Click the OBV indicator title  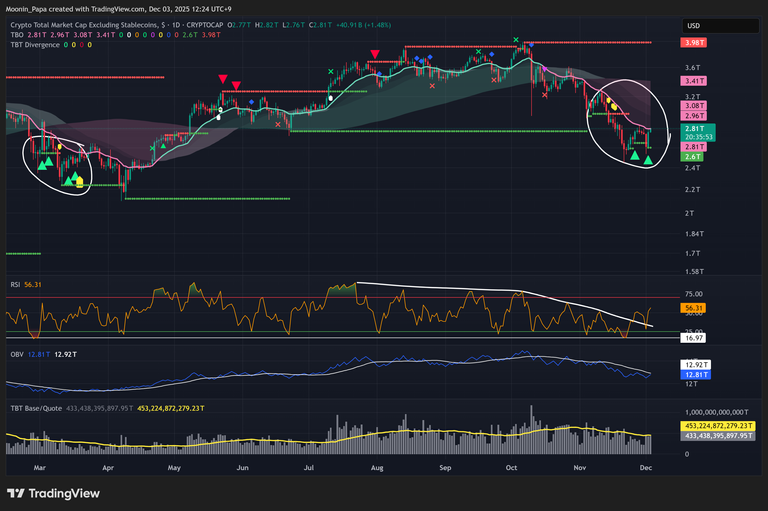(x=15, y=354)
